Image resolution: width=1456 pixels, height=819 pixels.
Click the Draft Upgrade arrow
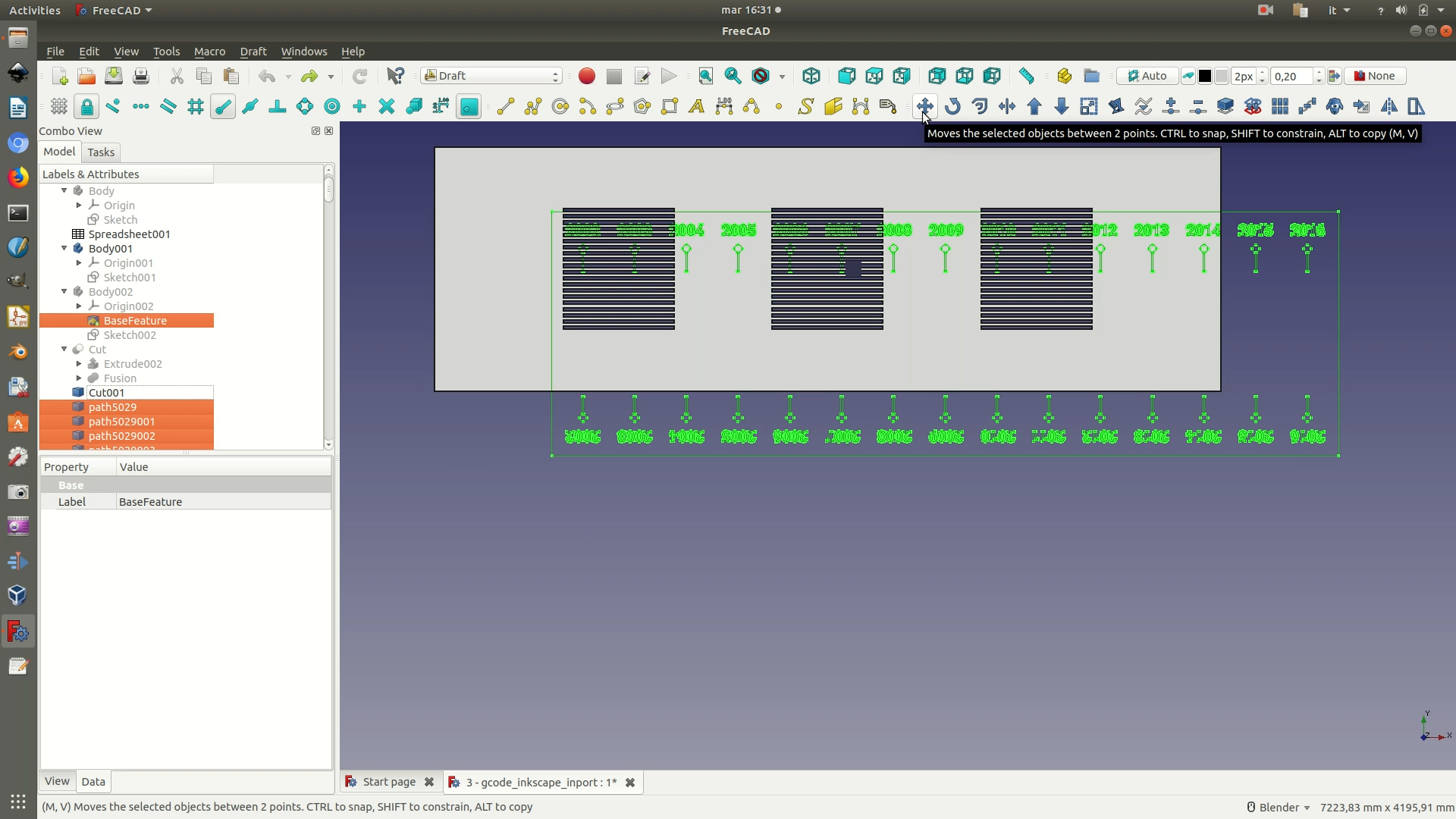(1034, 107)
